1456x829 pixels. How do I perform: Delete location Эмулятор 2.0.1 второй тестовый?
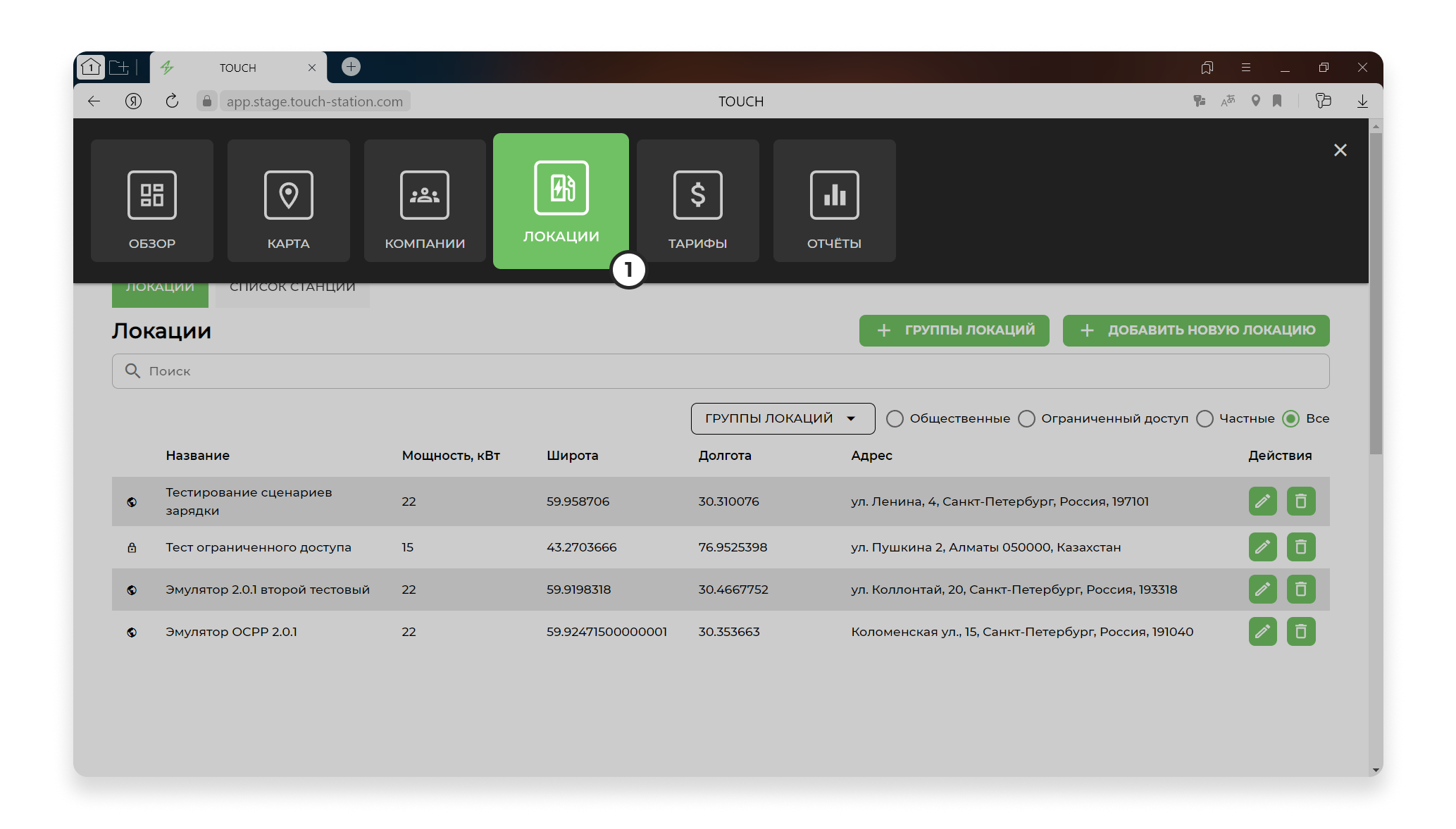[x=1300, y=590]
